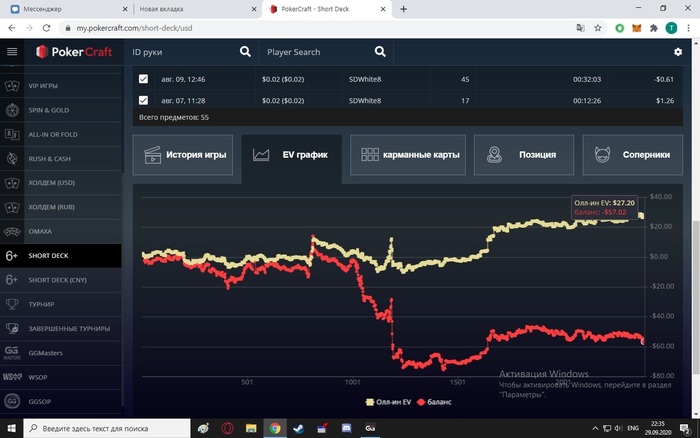Open Steam from the taskbar
Image resolution: width=700 pixels, height=438 pixels.
298,428
